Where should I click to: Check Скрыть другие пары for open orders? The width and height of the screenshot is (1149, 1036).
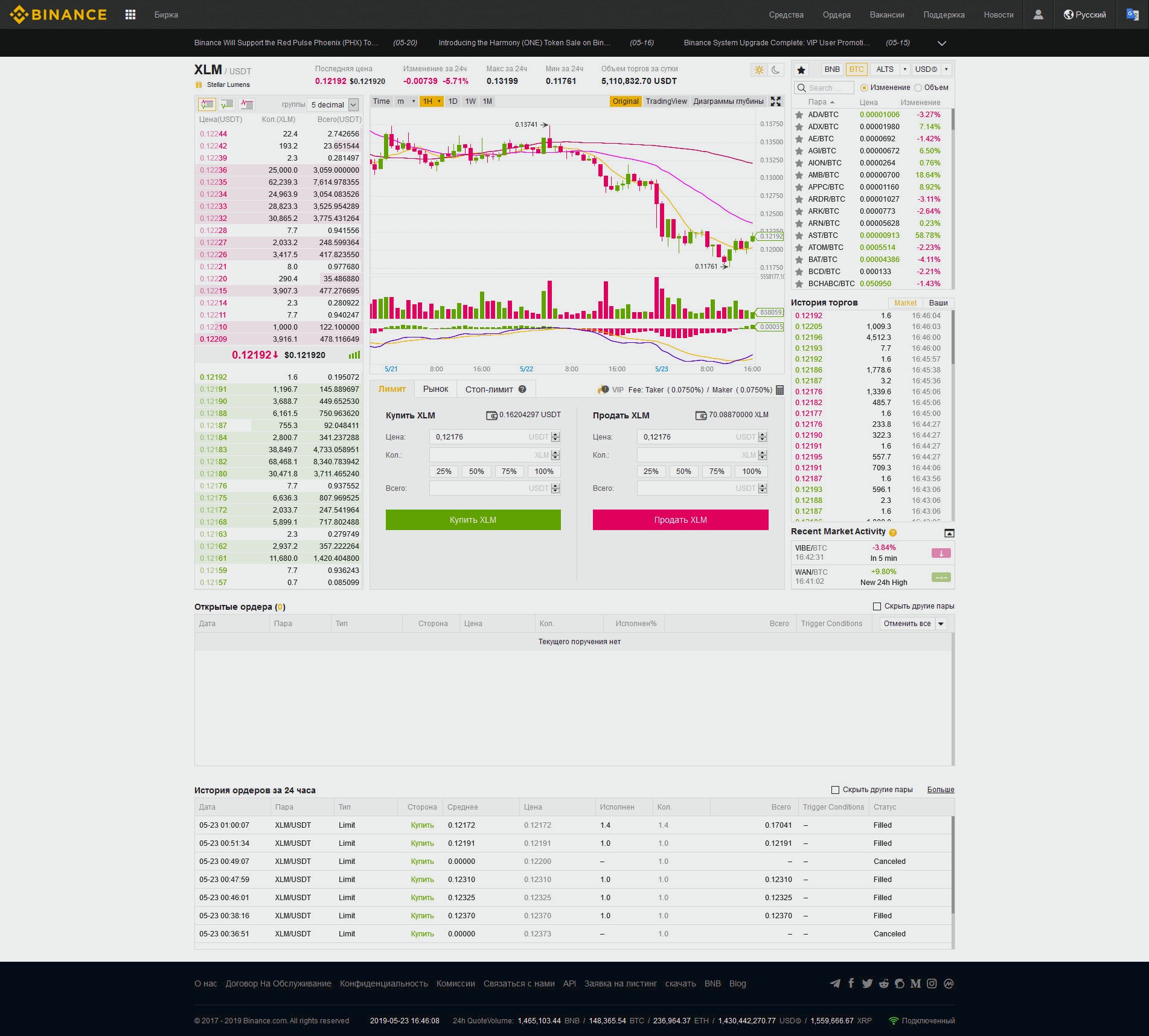point(877,606)
